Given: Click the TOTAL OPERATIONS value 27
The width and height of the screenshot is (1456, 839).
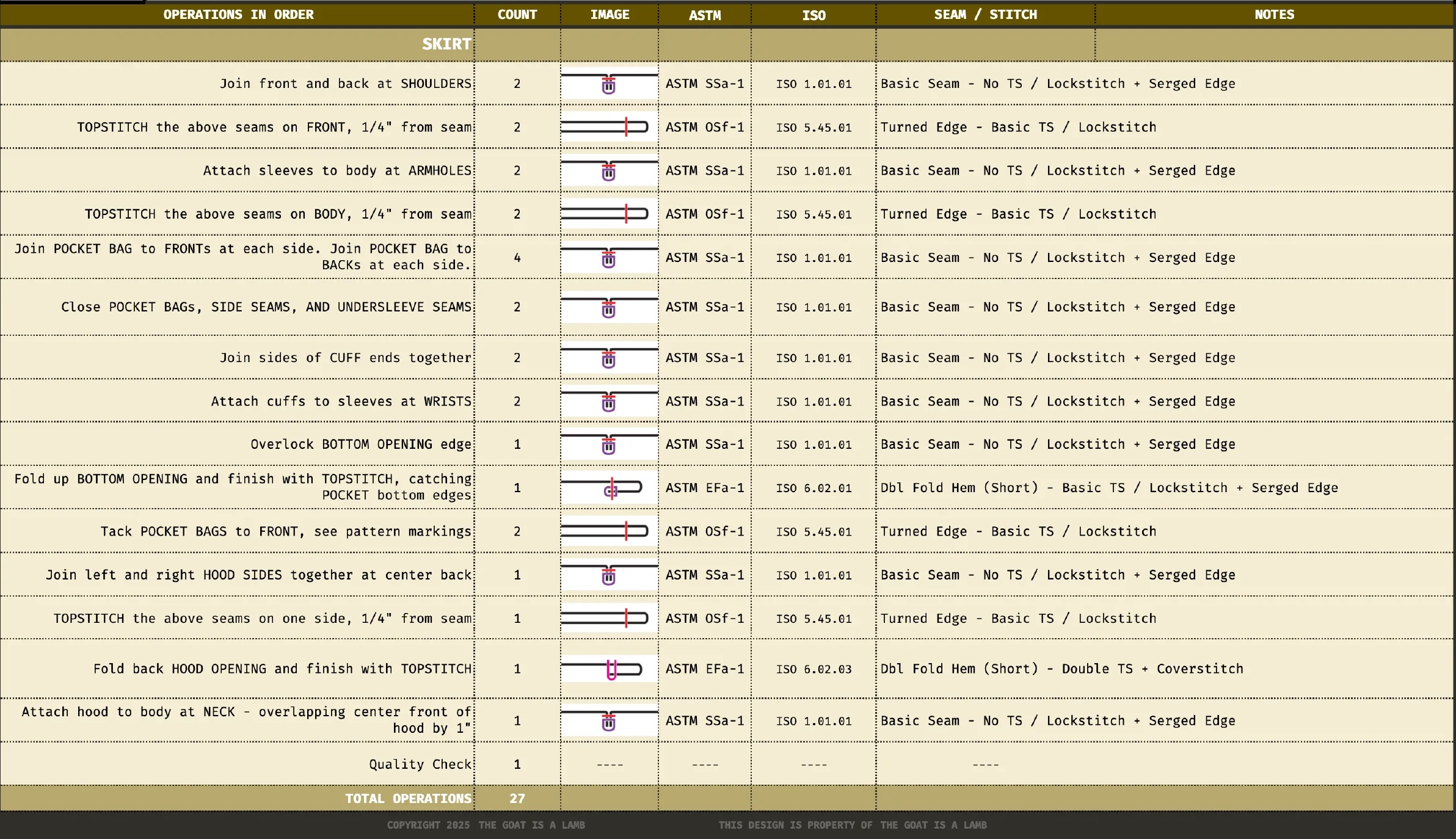Looking at the screenshot, I should pyautogui.click(x=517, y=799).
